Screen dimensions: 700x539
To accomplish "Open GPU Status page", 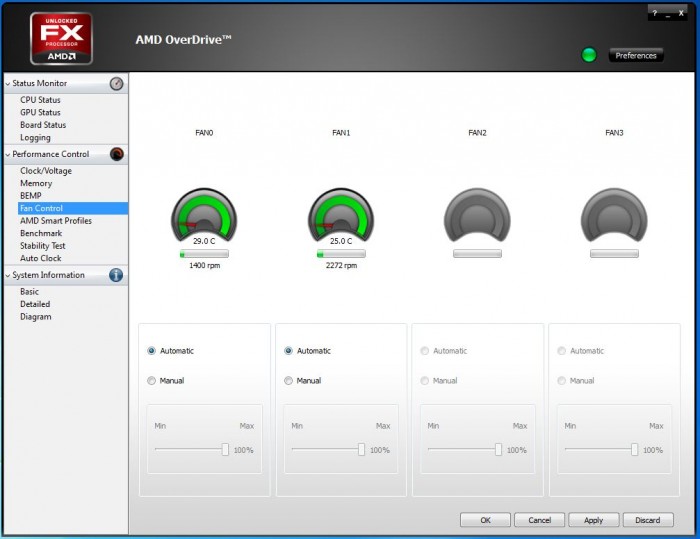I will coord(40,112).
